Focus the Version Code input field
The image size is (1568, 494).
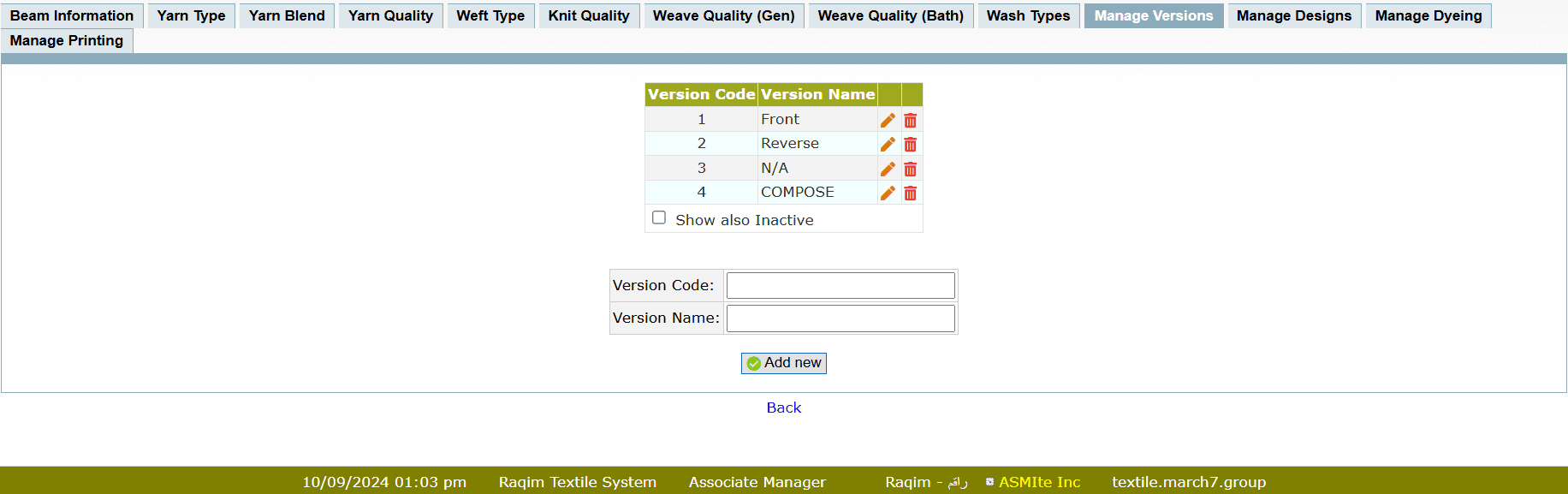click(x=840, y=285)
